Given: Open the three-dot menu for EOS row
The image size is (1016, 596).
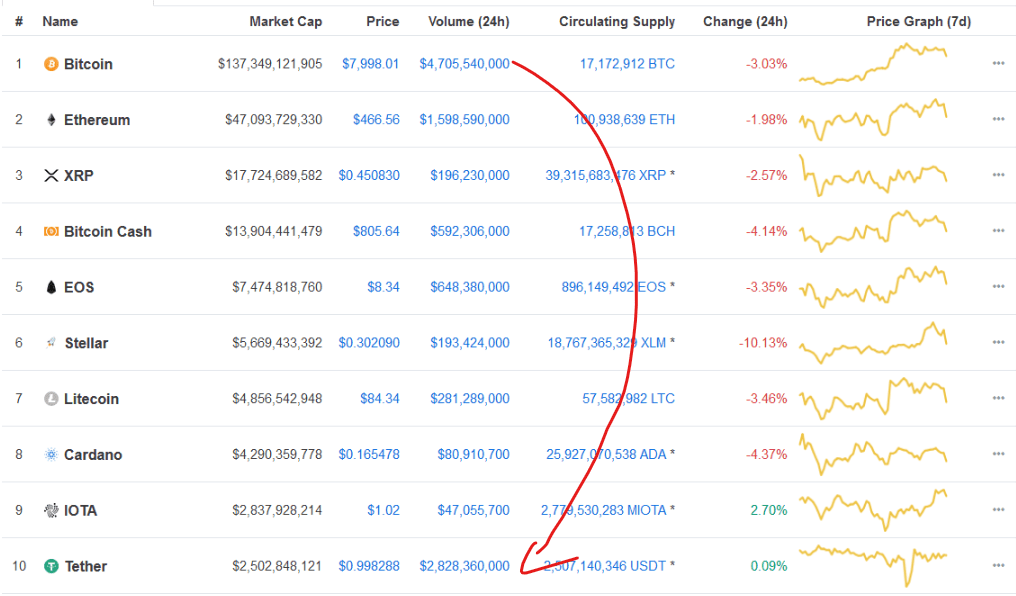Looking at the screenshot, I should point(998,286).
